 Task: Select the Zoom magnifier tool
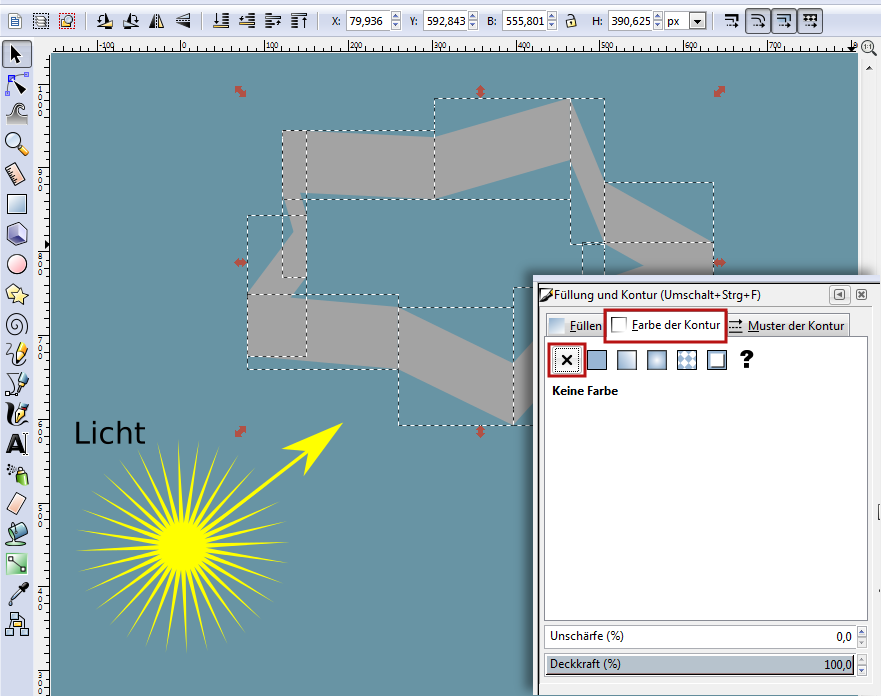click(16, 143)
